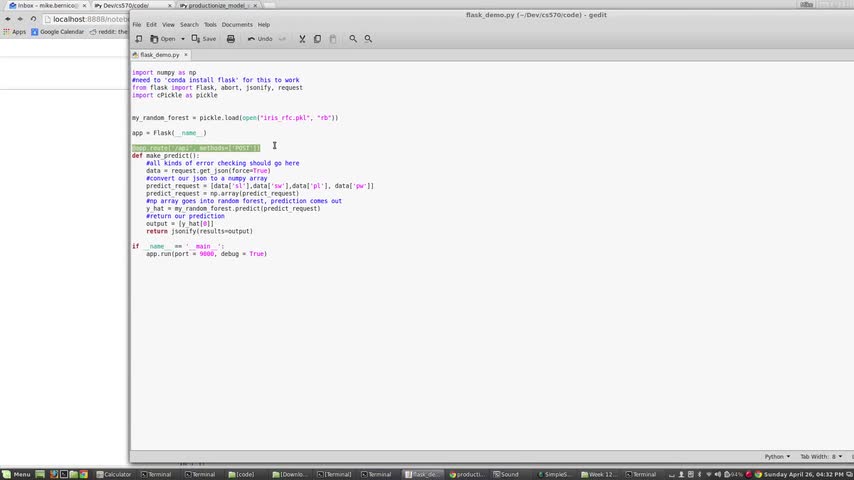The height and width of the screenshot is (480, 854).
Task: Switch to the bracketed [Terminal] taskbar item
Action: click(334, 475)
